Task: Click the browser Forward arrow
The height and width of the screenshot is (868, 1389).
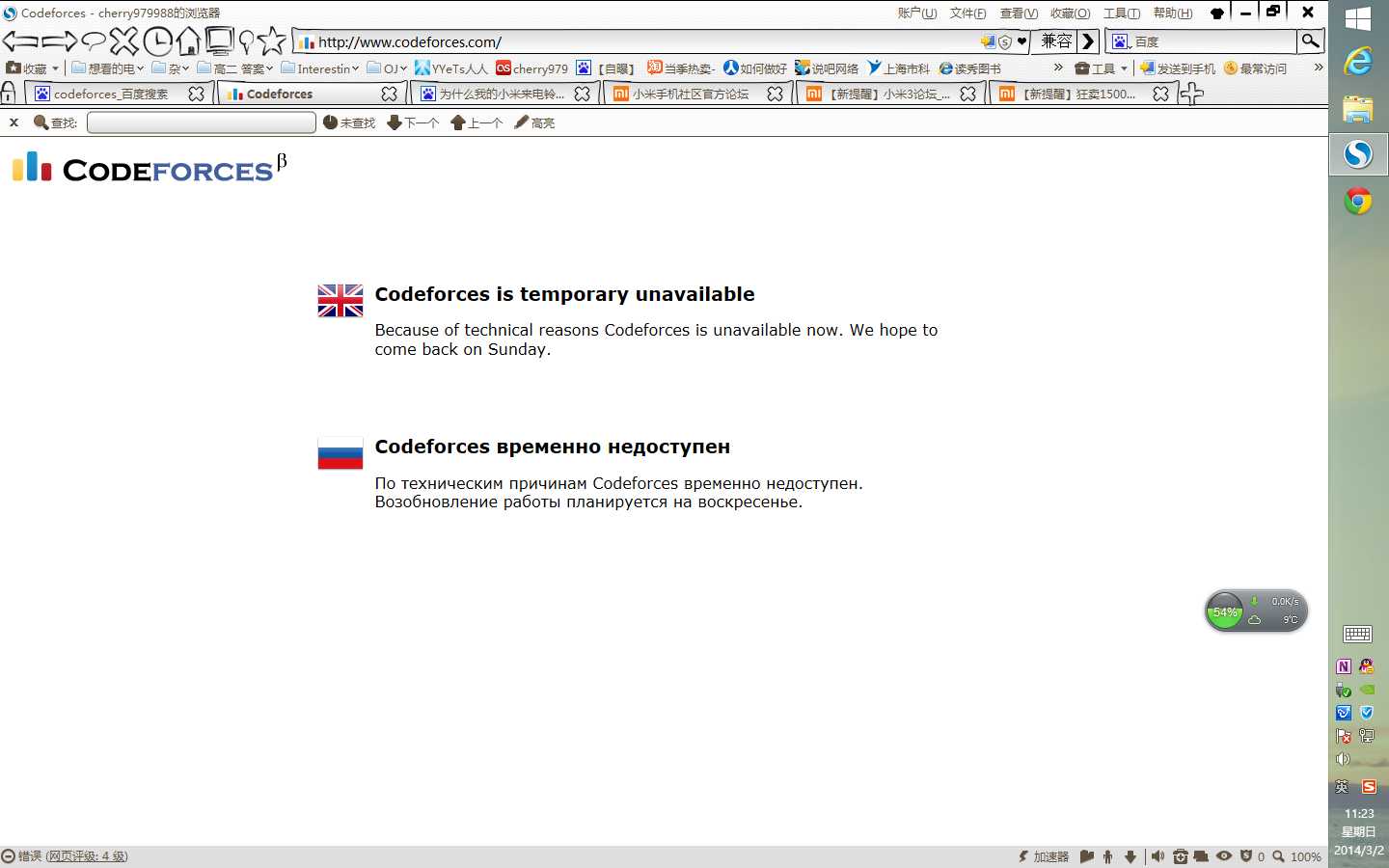Action: [59, 41]
